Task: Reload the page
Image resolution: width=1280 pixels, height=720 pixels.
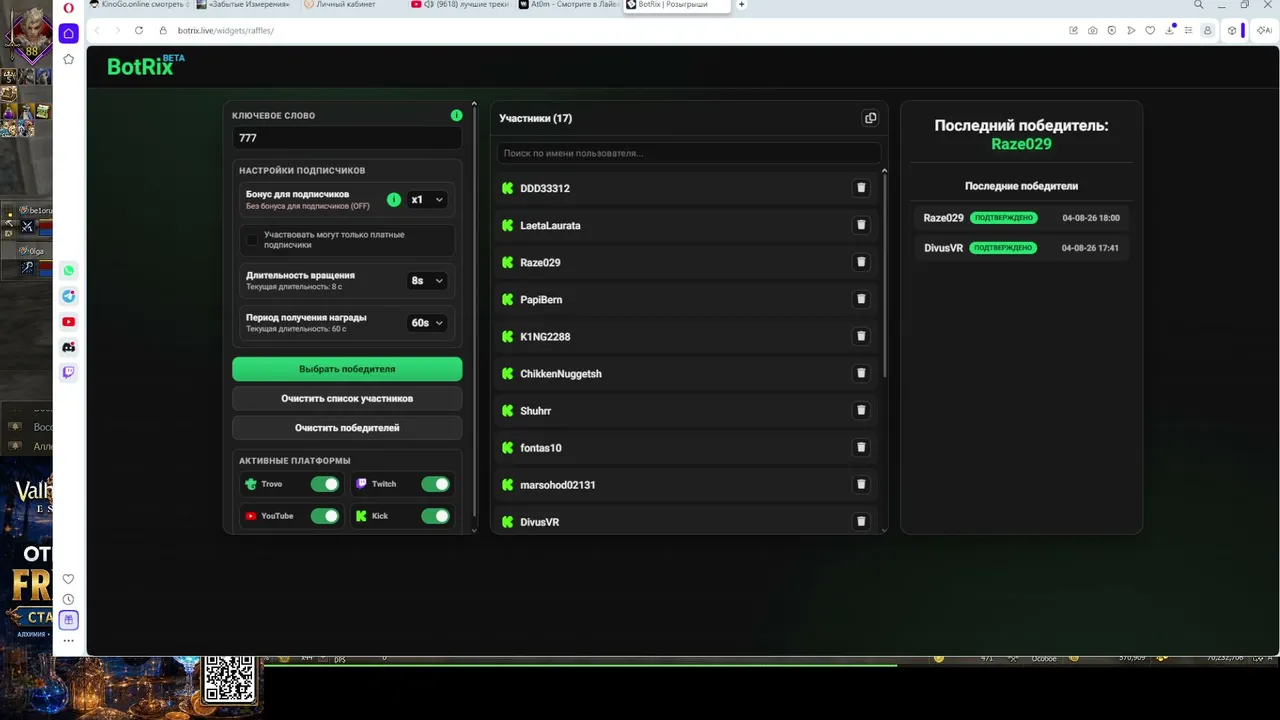Action: click(138, 30)
